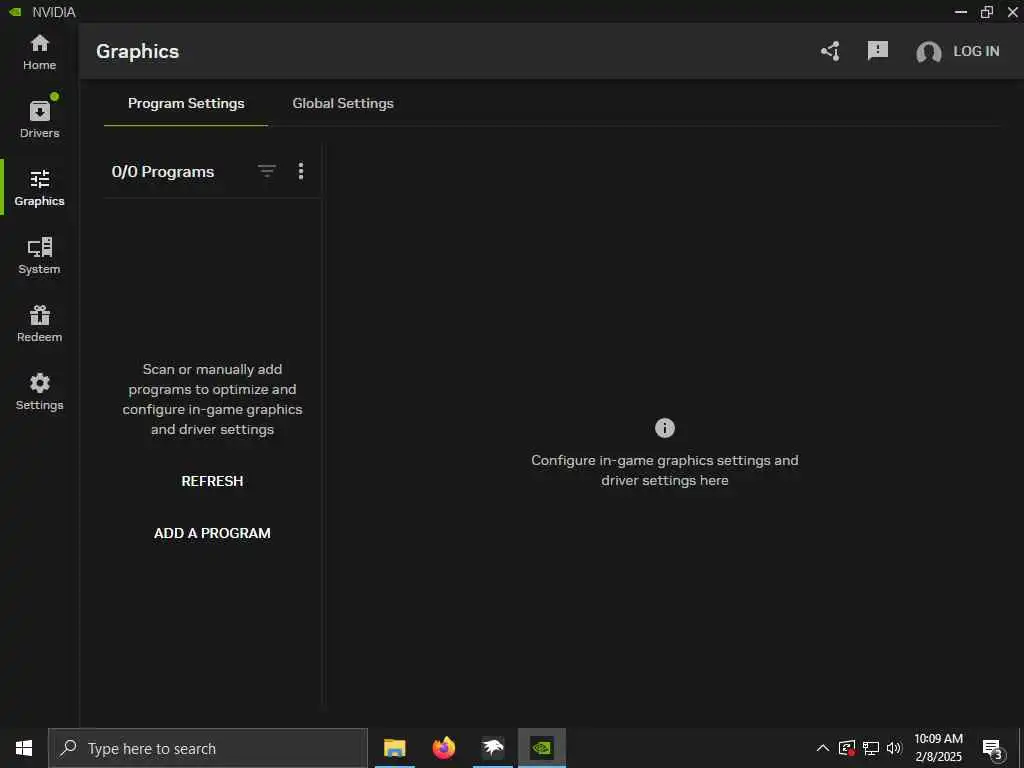The height and width of the screenshot is (768, 1024).
Task: Close the NVIDIA window
Action: [x=1012, y=12]
